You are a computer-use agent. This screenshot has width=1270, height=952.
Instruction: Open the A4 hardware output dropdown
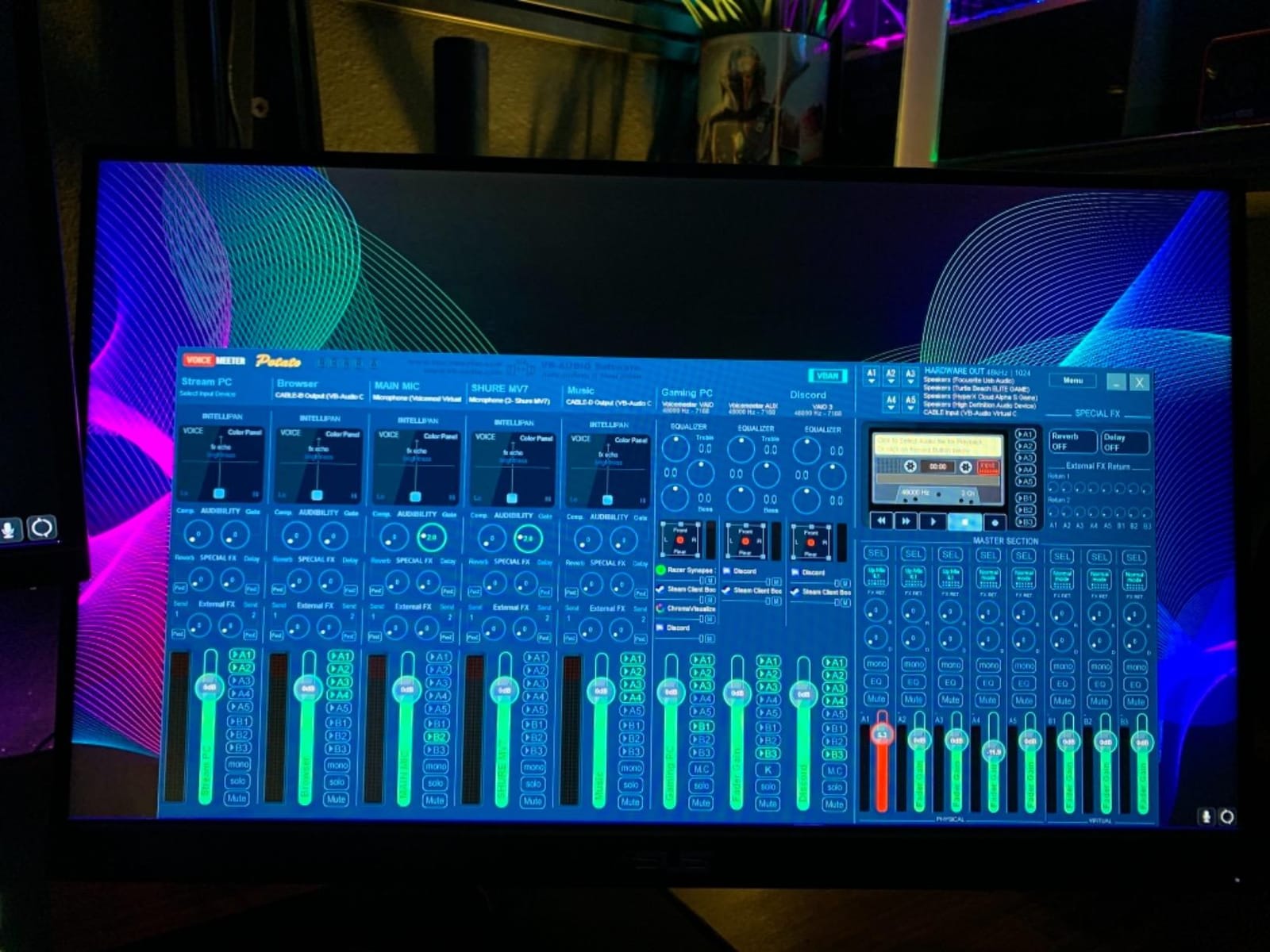click(x=891, y=403)
